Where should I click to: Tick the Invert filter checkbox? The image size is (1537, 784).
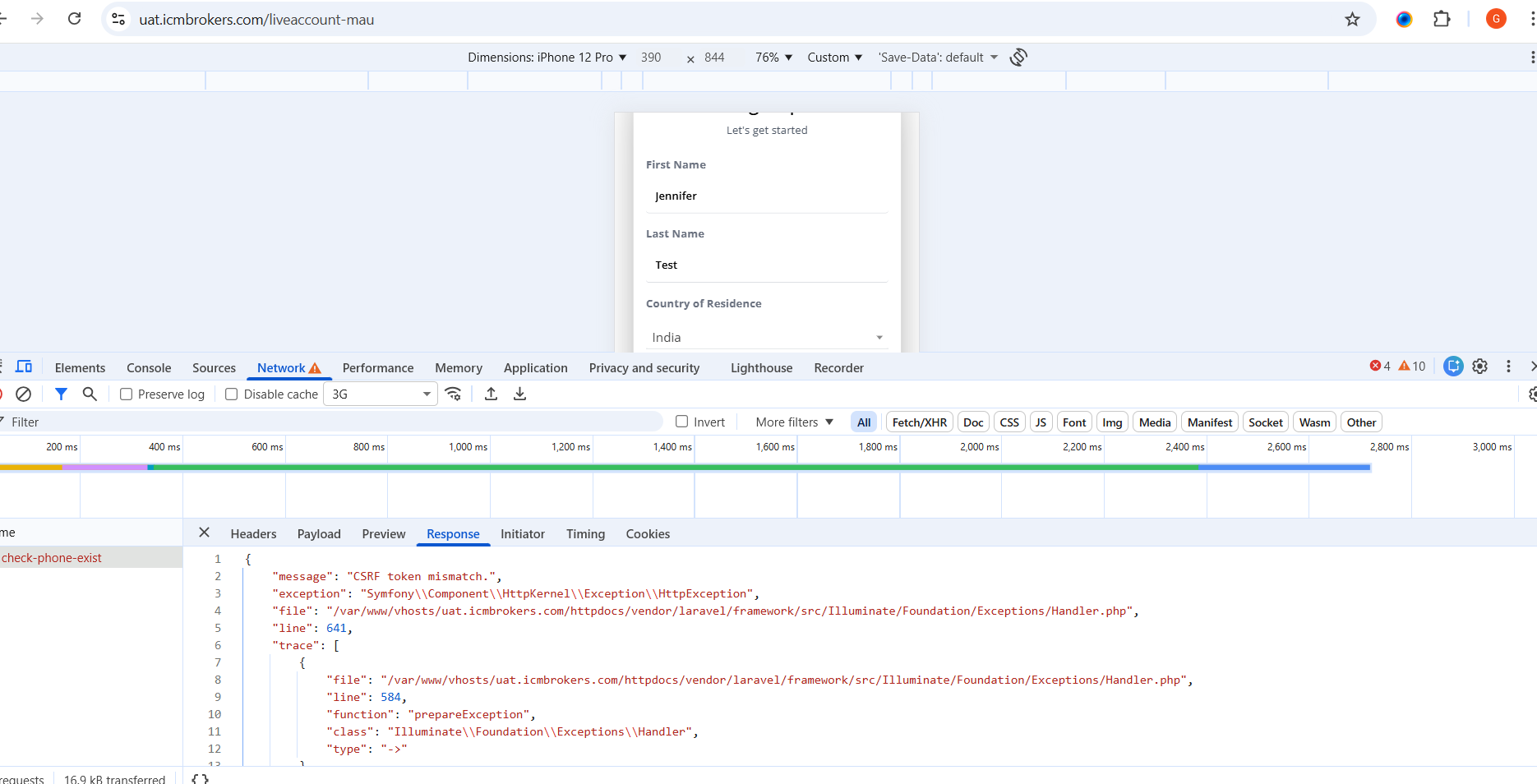tap(681, 422)
